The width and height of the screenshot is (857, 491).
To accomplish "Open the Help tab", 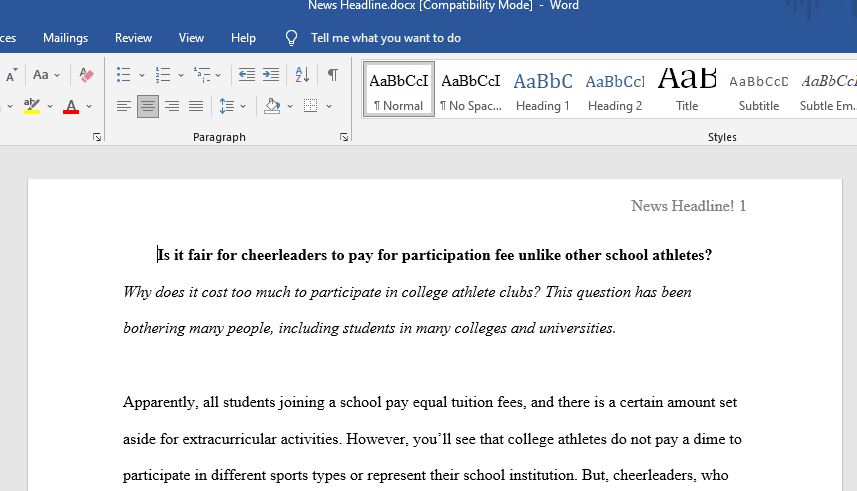I will point(243,38).
